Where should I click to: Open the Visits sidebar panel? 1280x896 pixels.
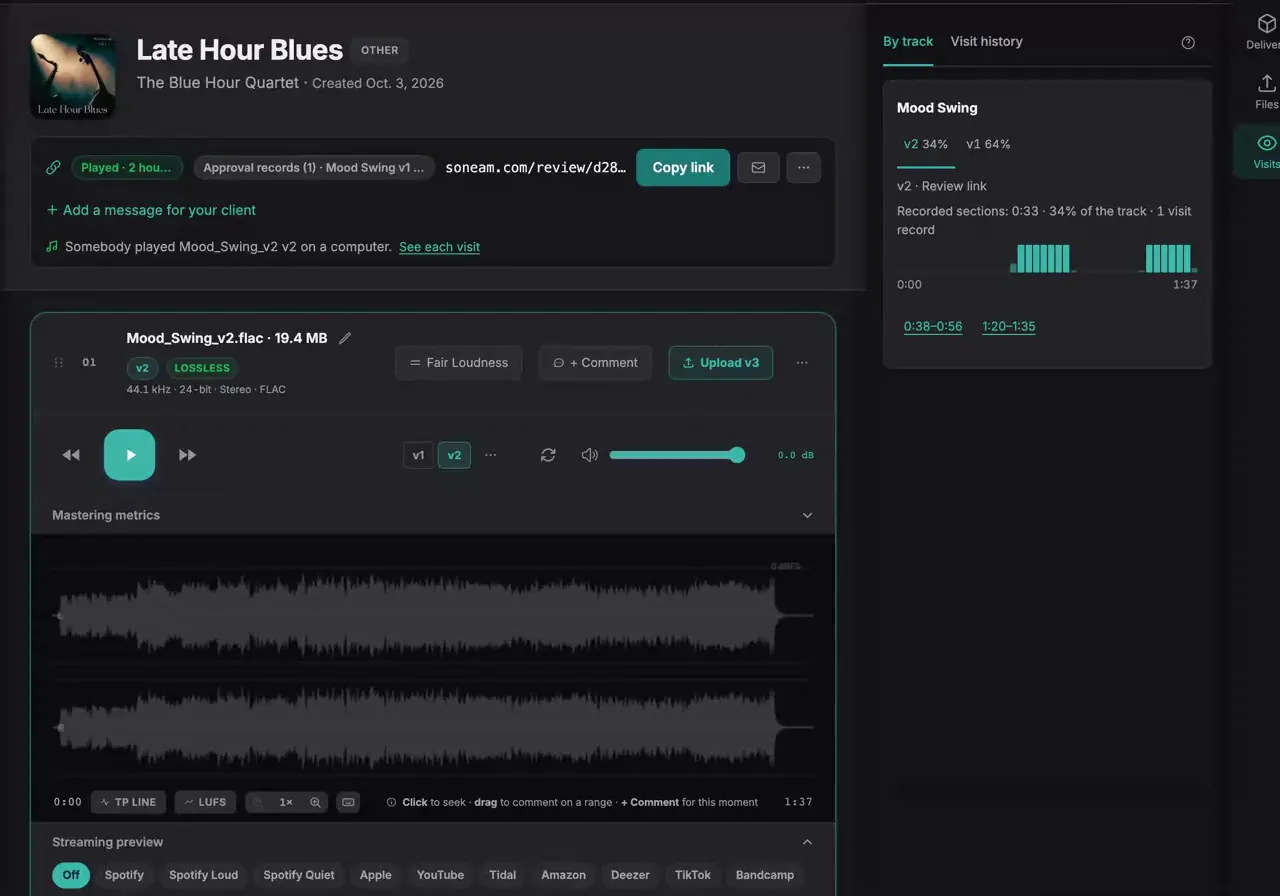click(x=1266, y=152)
